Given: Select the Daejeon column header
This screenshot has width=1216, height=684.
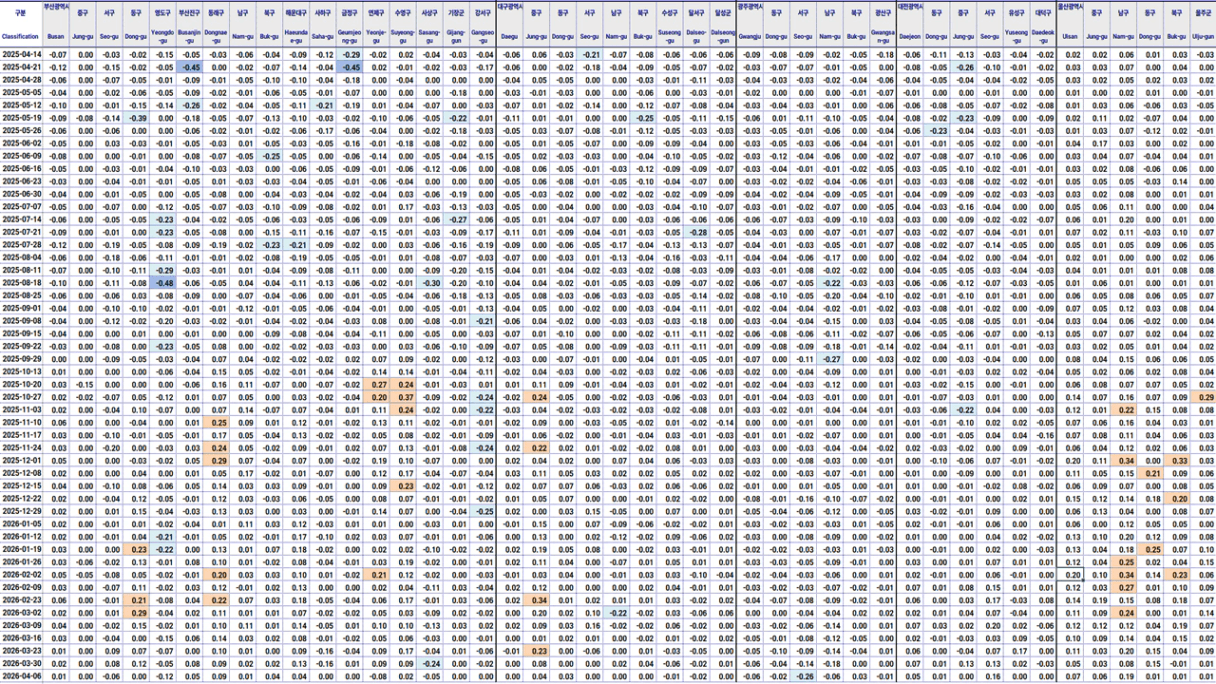Looking at the screenshot, I should click(910, 36).
